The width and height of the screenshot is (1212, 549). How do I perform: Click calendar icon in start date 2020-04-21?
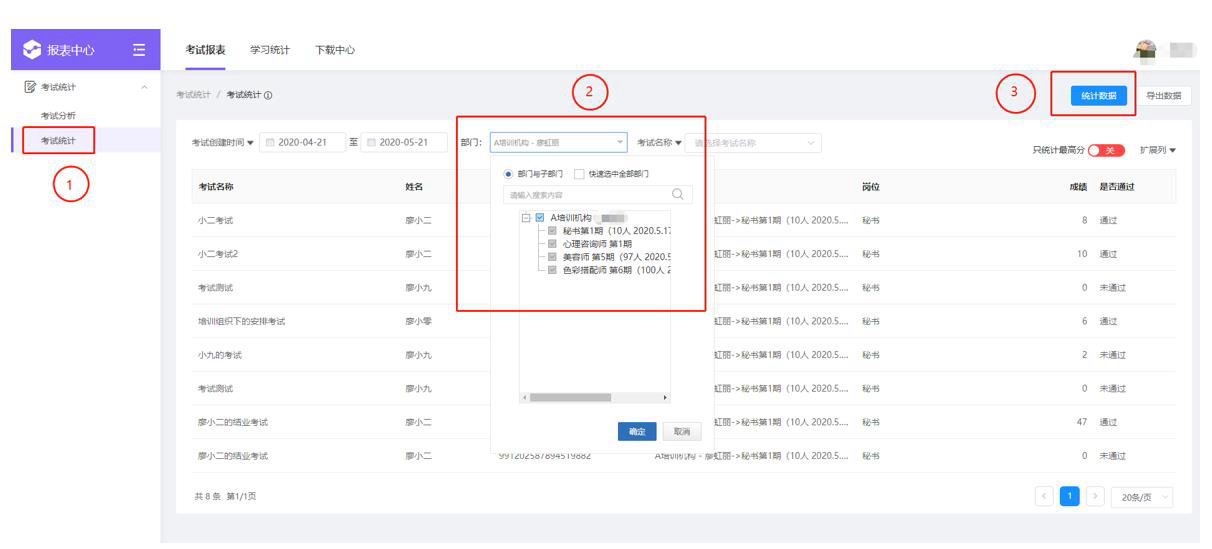pyautogui.click(x=269, y=143)
